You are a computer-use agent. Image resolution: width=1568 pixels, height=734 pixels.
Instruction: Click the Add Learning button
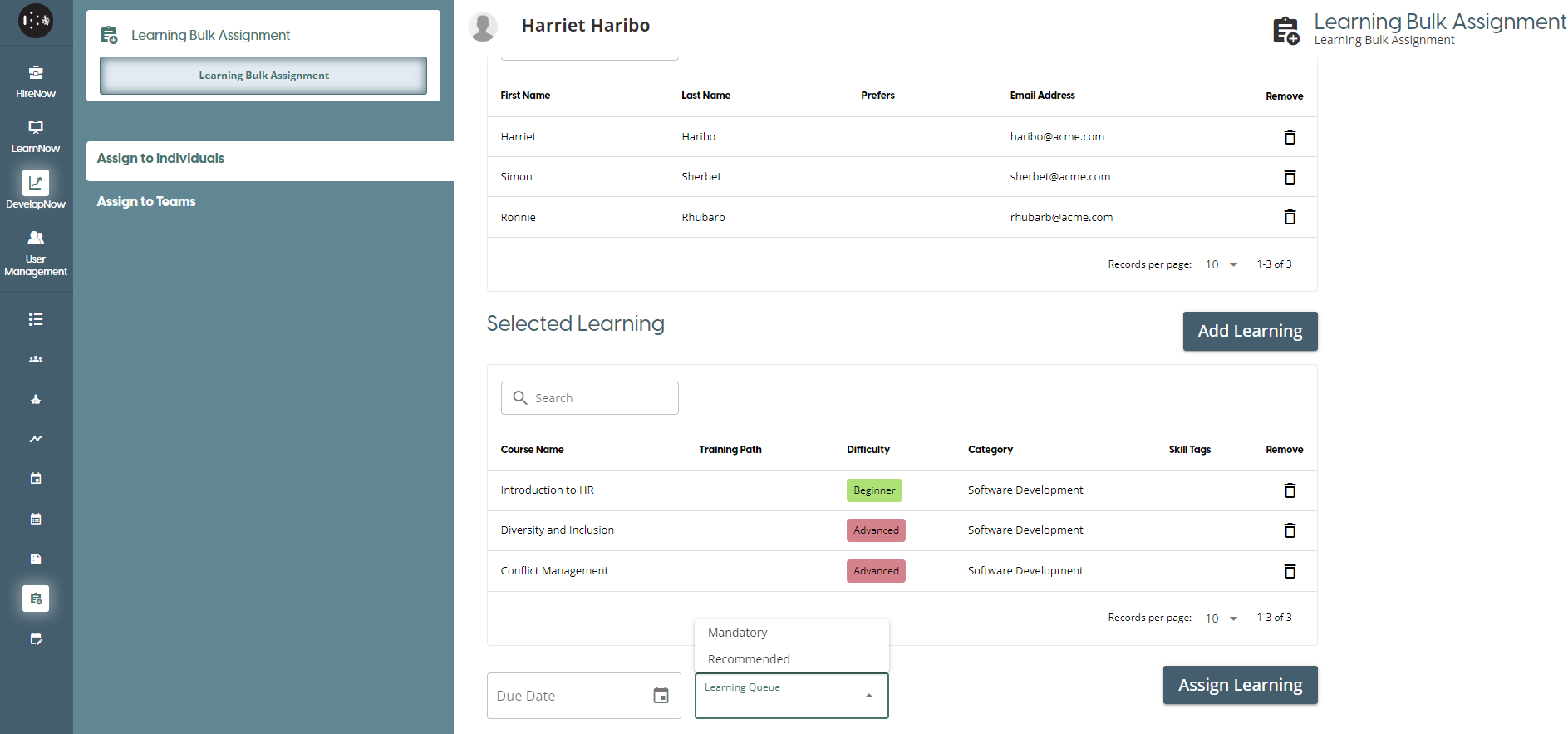tap(1250, 331)
